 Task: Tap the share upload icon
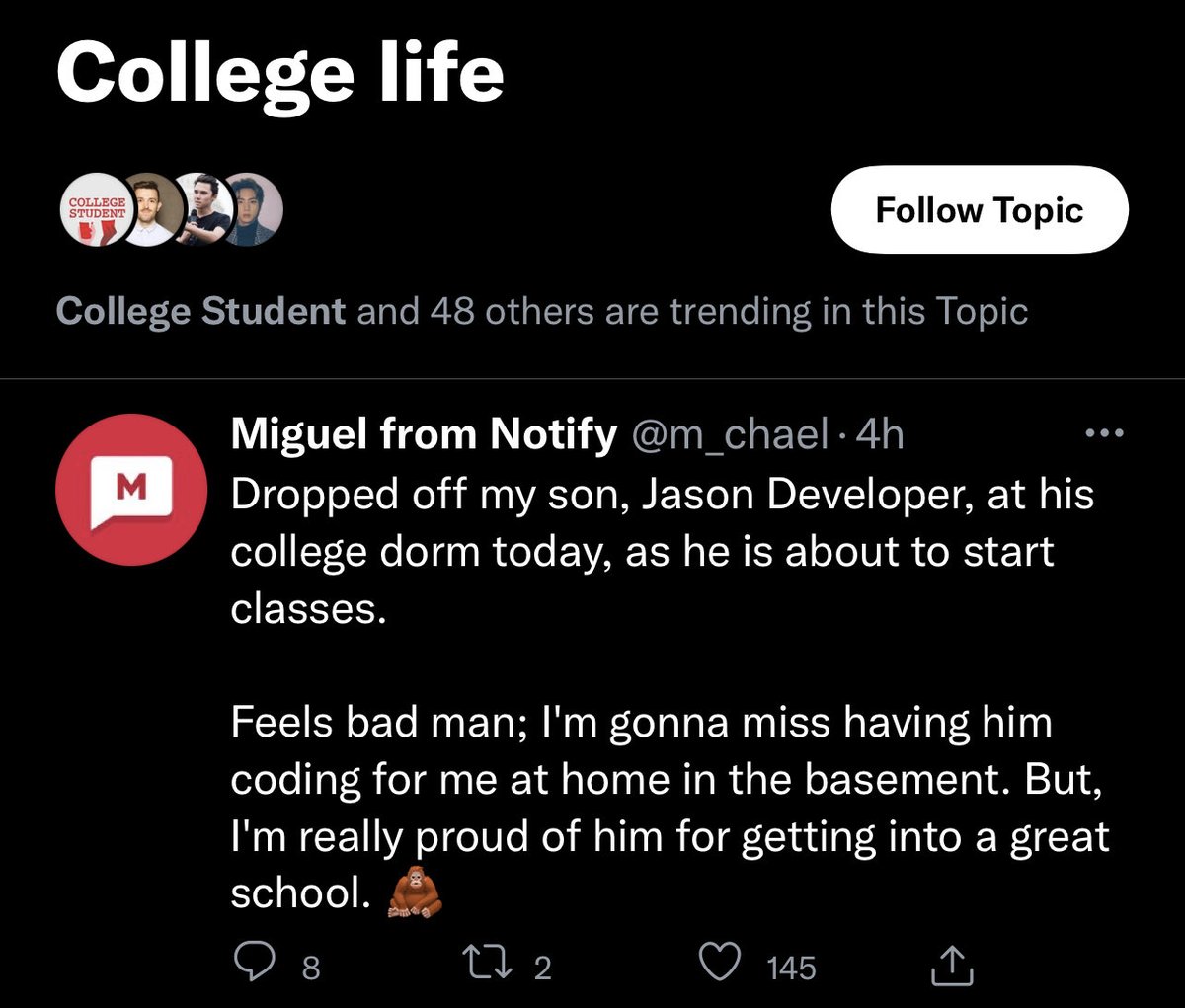[953, 966]
